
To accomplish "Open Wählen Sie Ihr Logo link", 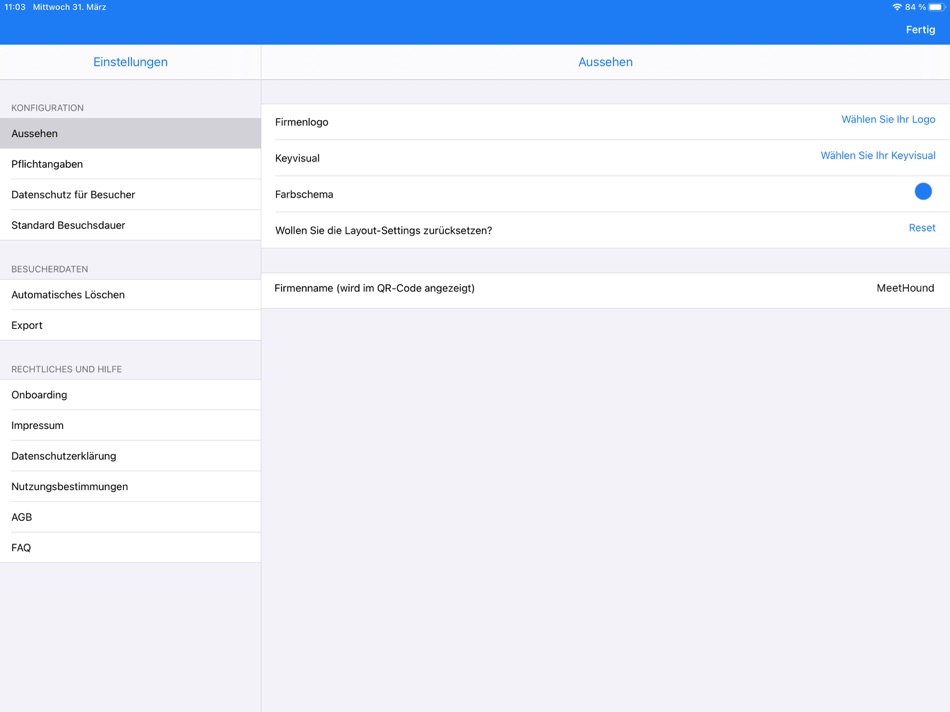I will pos(887,119).
